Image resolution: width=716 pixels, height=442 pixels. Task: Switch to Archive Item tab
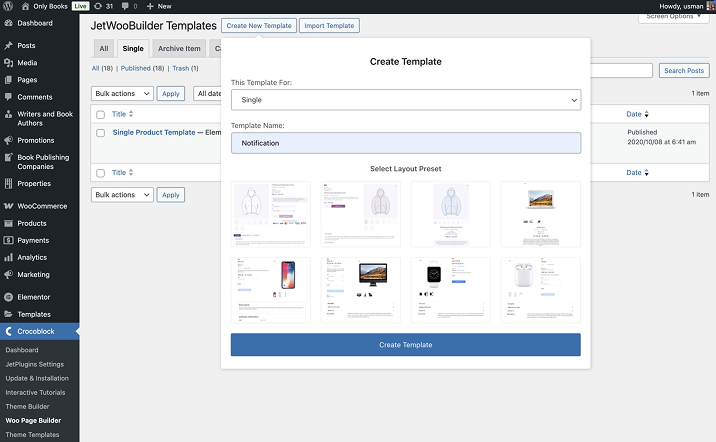click(179, 48)
